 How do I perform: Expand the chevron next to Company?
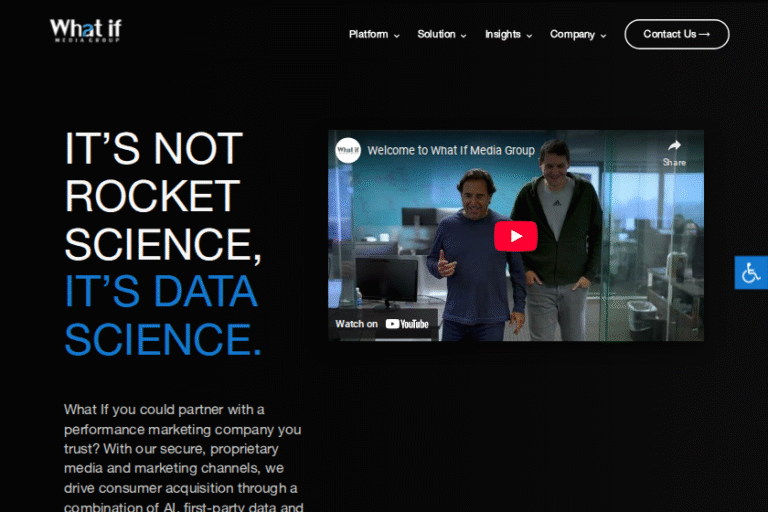pyautogui.click(x=604, y=35)
